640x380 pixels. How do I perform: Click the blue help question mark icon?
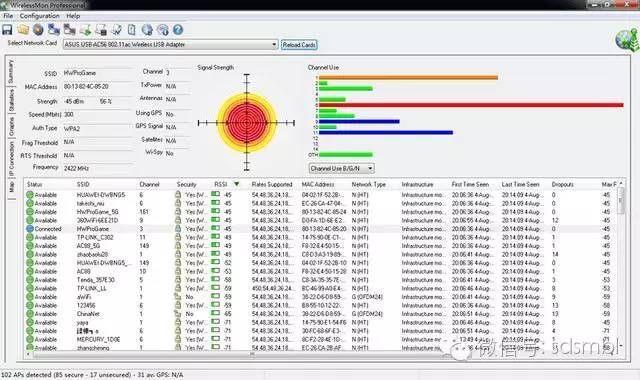click(178, 30)
